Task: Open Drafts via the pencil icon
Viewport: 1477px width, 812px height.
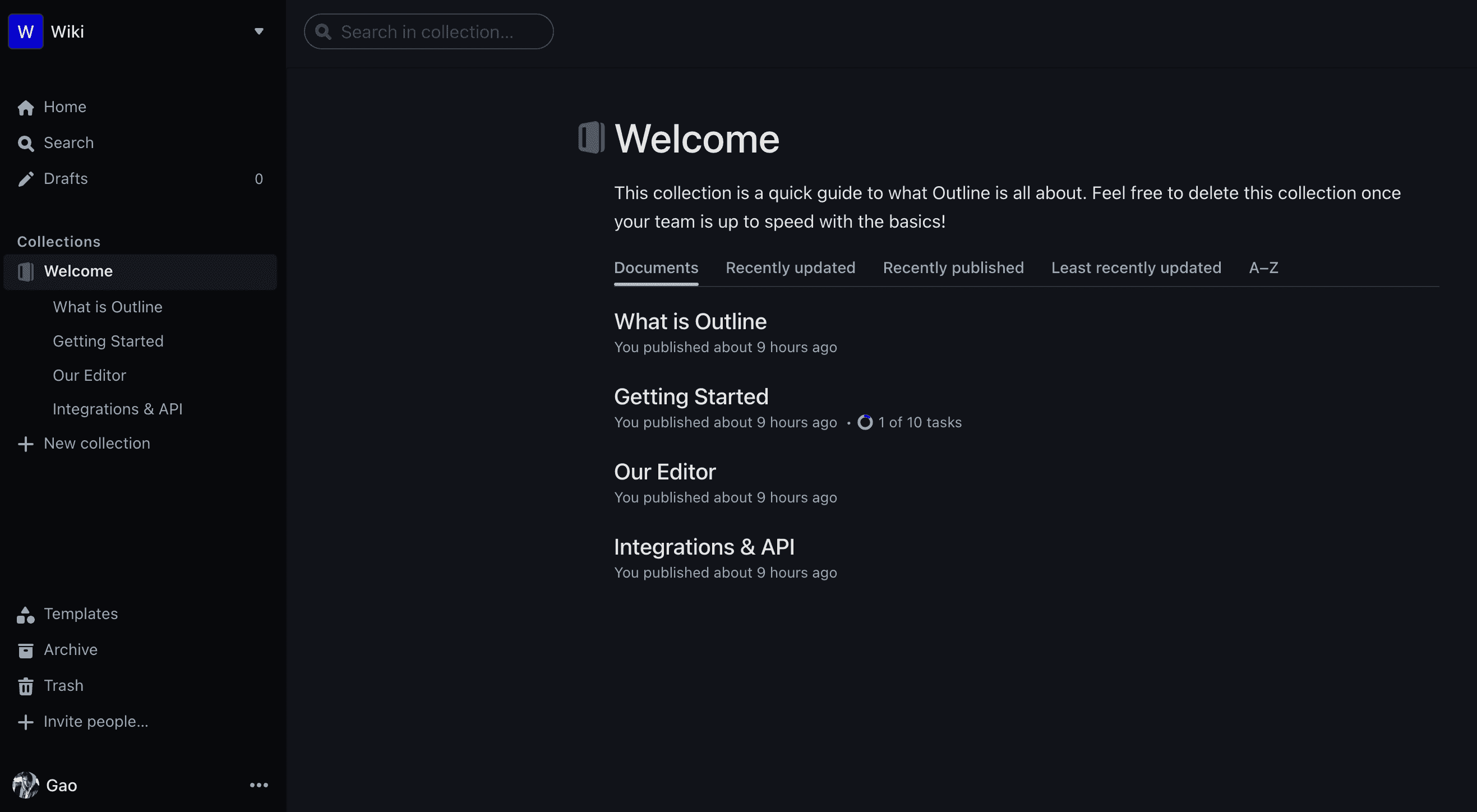Action: (25, 179)
